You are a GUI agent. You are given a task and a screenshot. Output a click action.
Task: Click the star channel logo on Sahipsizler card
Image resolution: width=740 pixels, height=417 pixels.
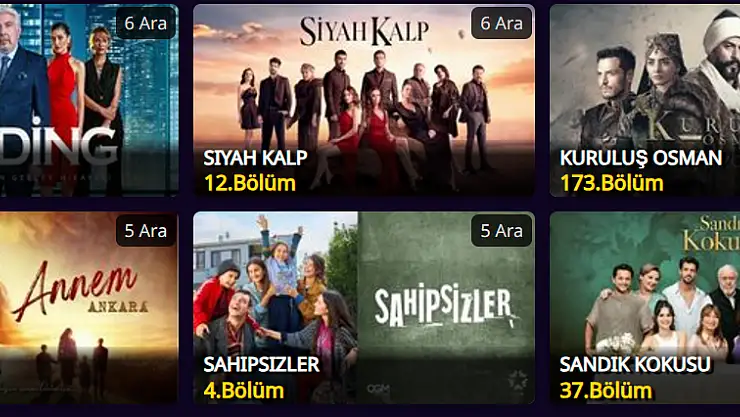tap(517, 381)
